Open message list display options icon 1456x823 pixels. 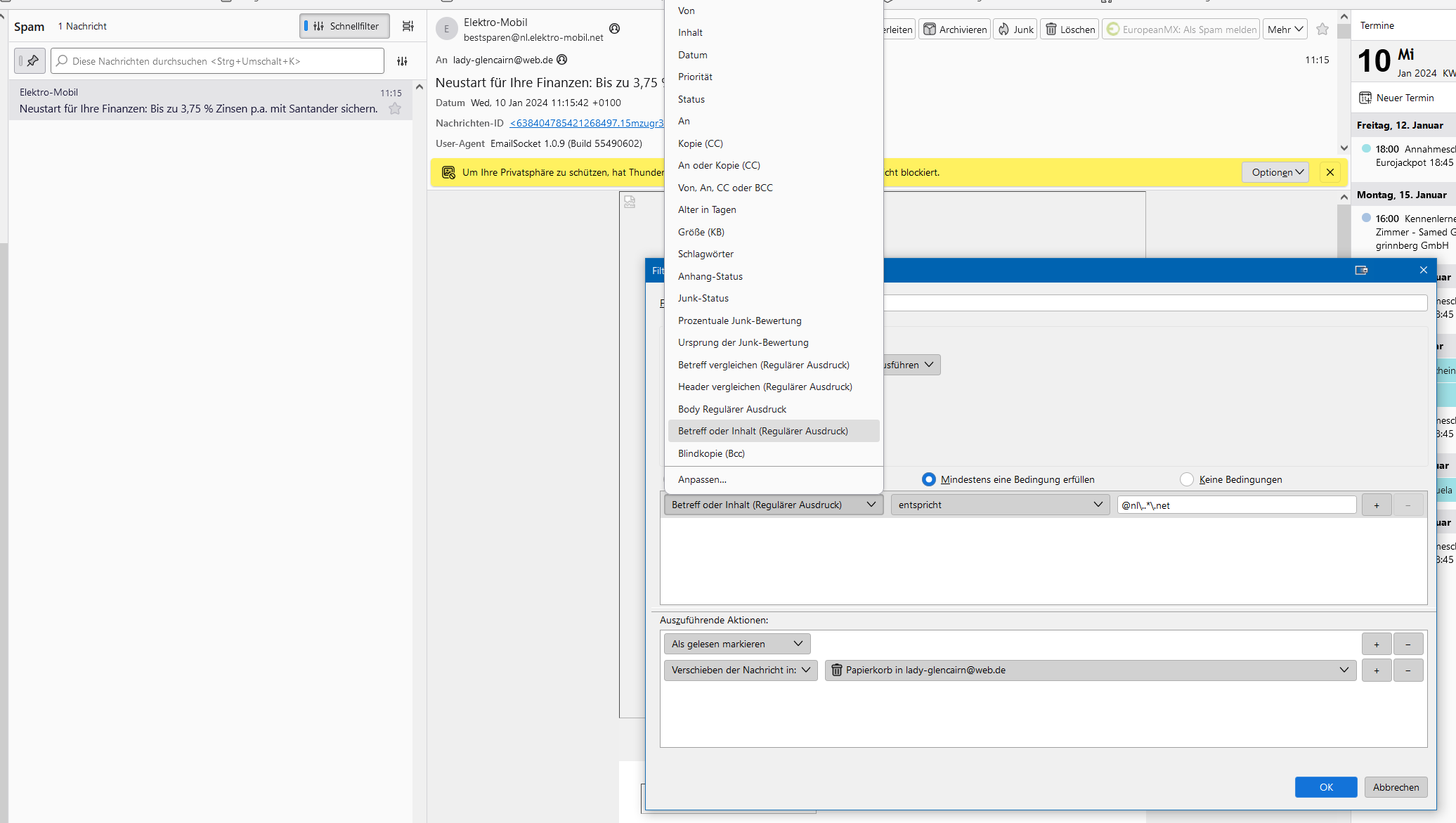pos(408,26)
